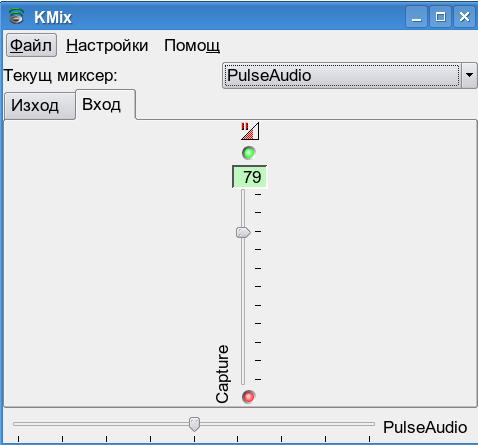Click the PulseAudio label beside balance slider
Image resolution: width=478 pixels, height=445 pixels.
[425, 427]
